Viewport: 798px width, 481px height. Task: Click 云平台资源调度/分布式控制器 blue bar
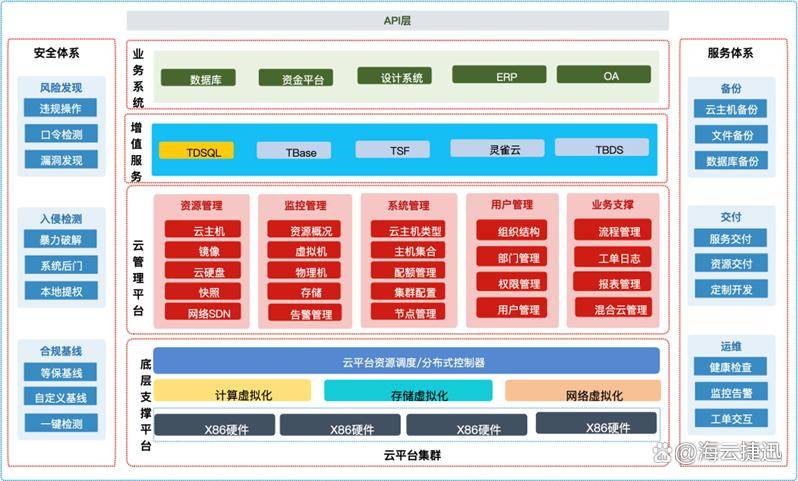tap(407, 361)
